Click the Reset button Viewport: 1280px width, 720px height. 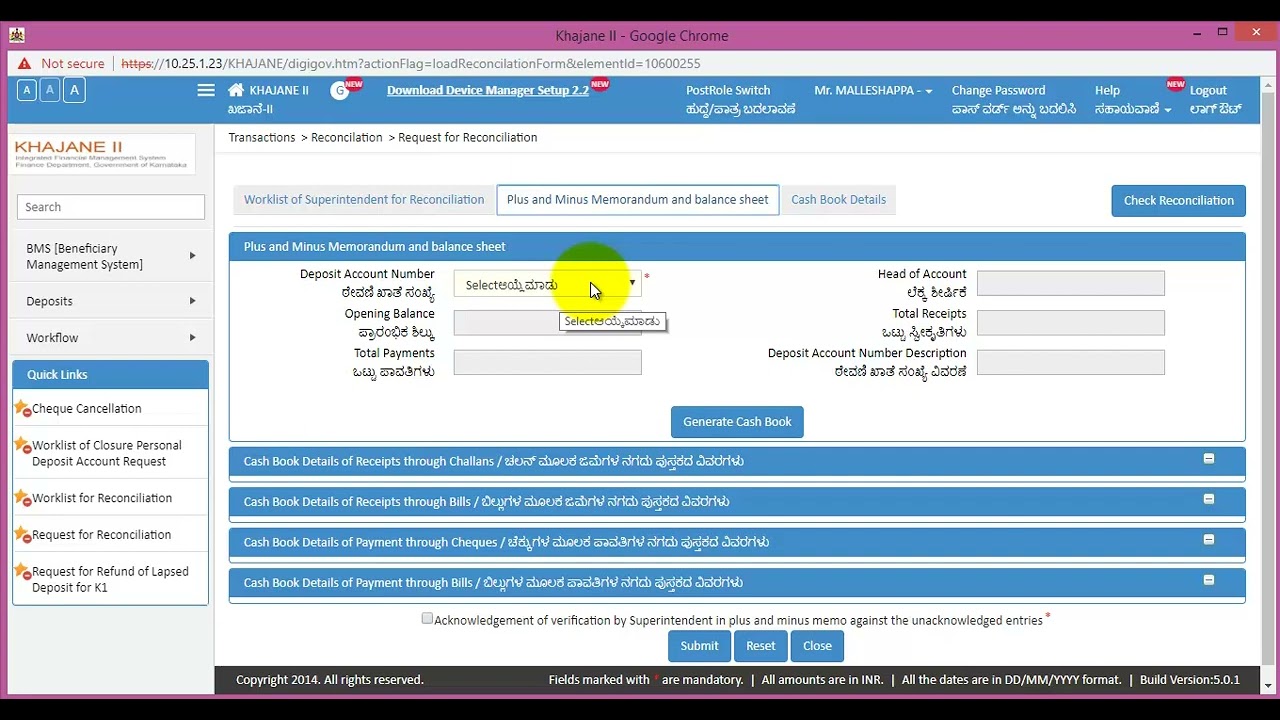(760, 646)
